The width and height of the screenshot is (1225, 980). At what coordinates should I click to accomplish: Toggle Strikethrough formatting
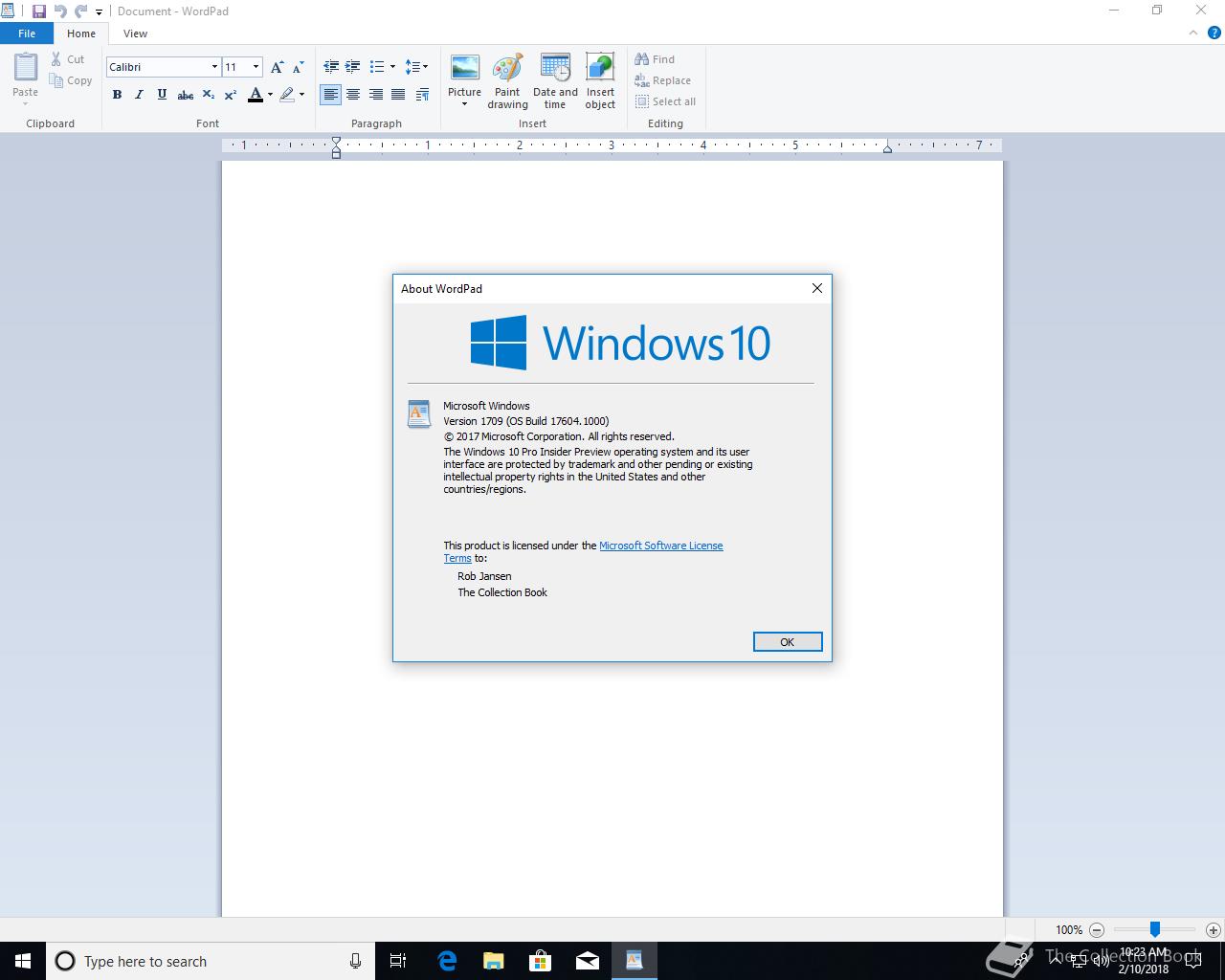tap(186, 95)
